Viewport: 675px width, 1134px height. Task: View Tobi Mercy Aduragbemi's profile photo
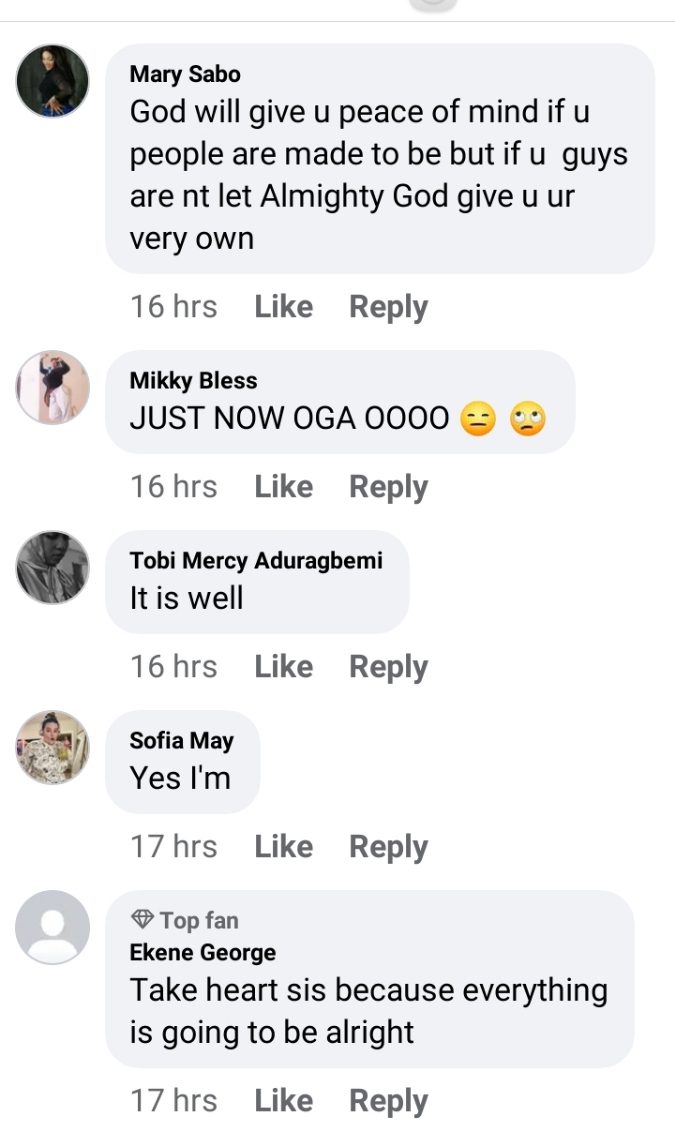53,567
